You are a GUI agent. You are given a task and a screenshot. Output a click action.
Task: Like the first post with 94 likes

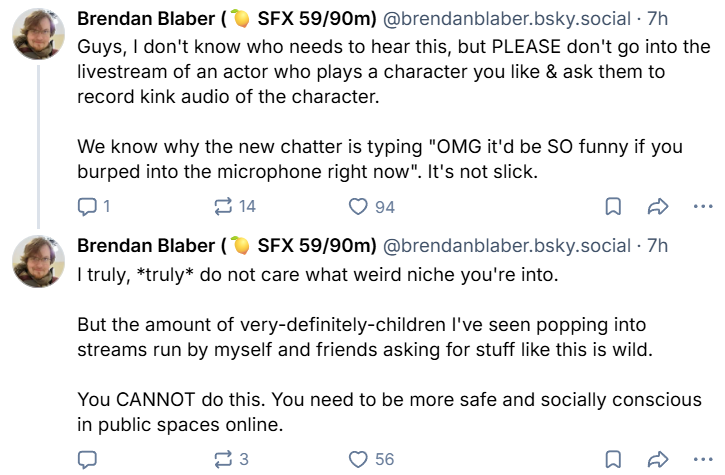(x=372, y=206)
